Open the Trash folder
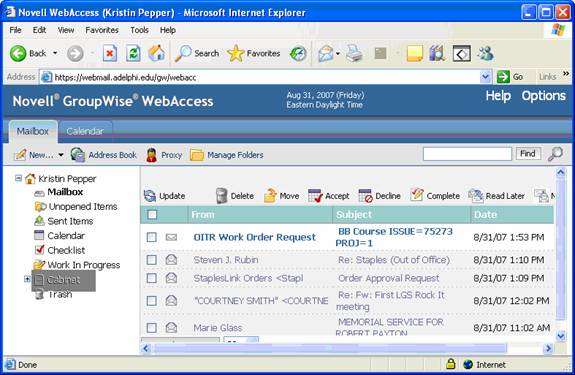Screen dimensions: 575x375 coord(54,294)
